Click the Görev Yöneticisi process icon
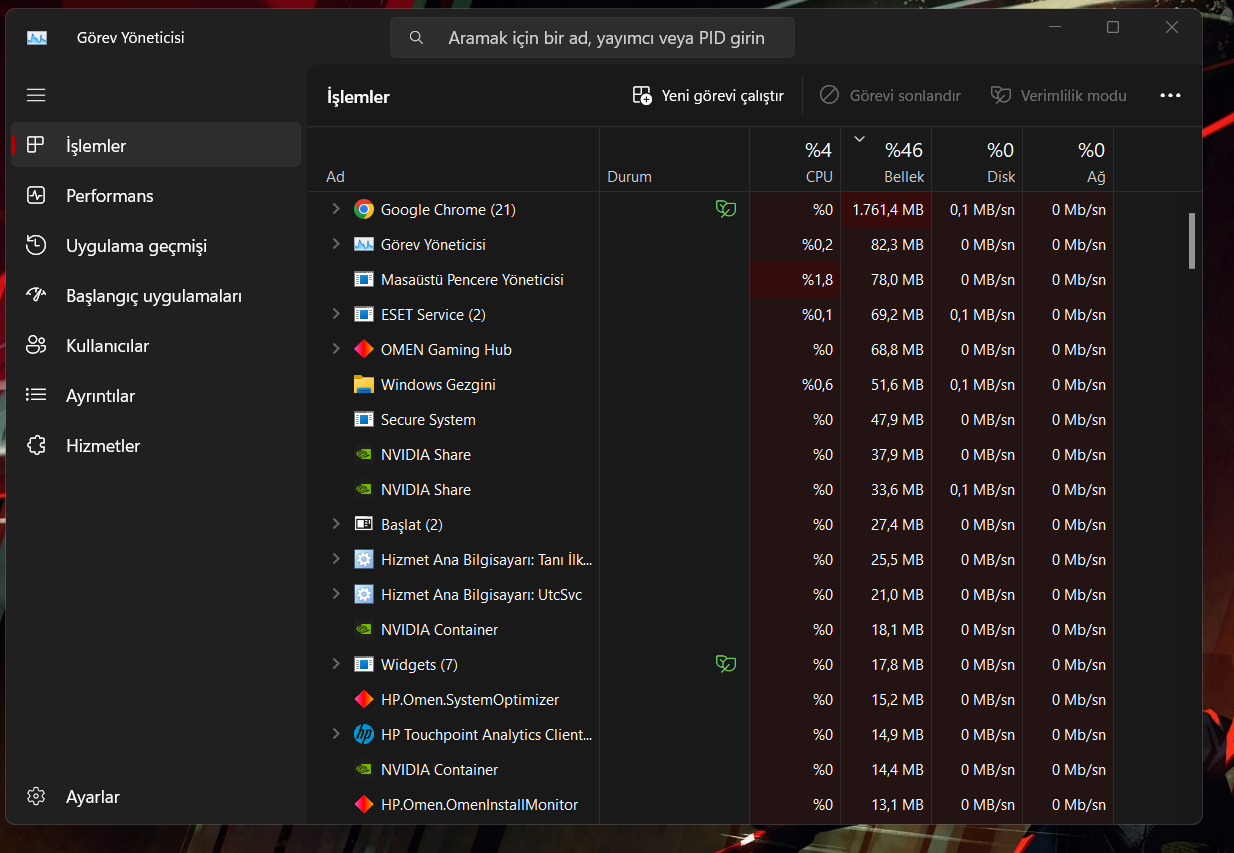The image size is (1234, 853). click(x=364, y=245)
